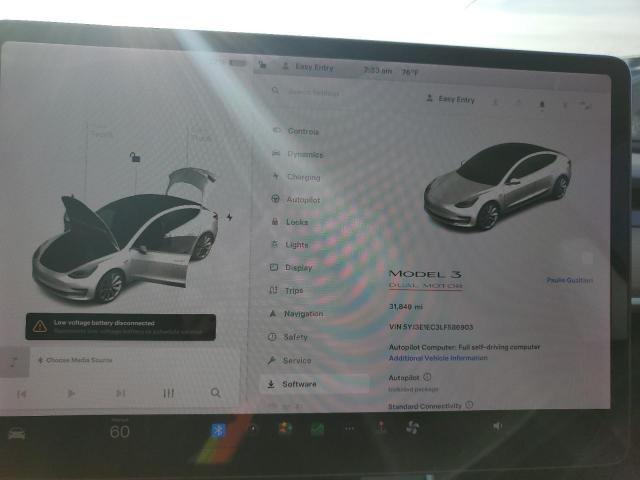Tap the low voltage battery warning alert

(x=121, y=327)
